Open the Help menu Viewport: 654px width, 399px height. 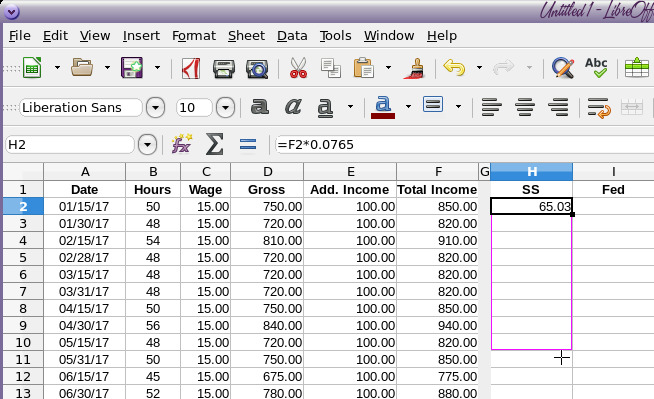click(442, 36)
